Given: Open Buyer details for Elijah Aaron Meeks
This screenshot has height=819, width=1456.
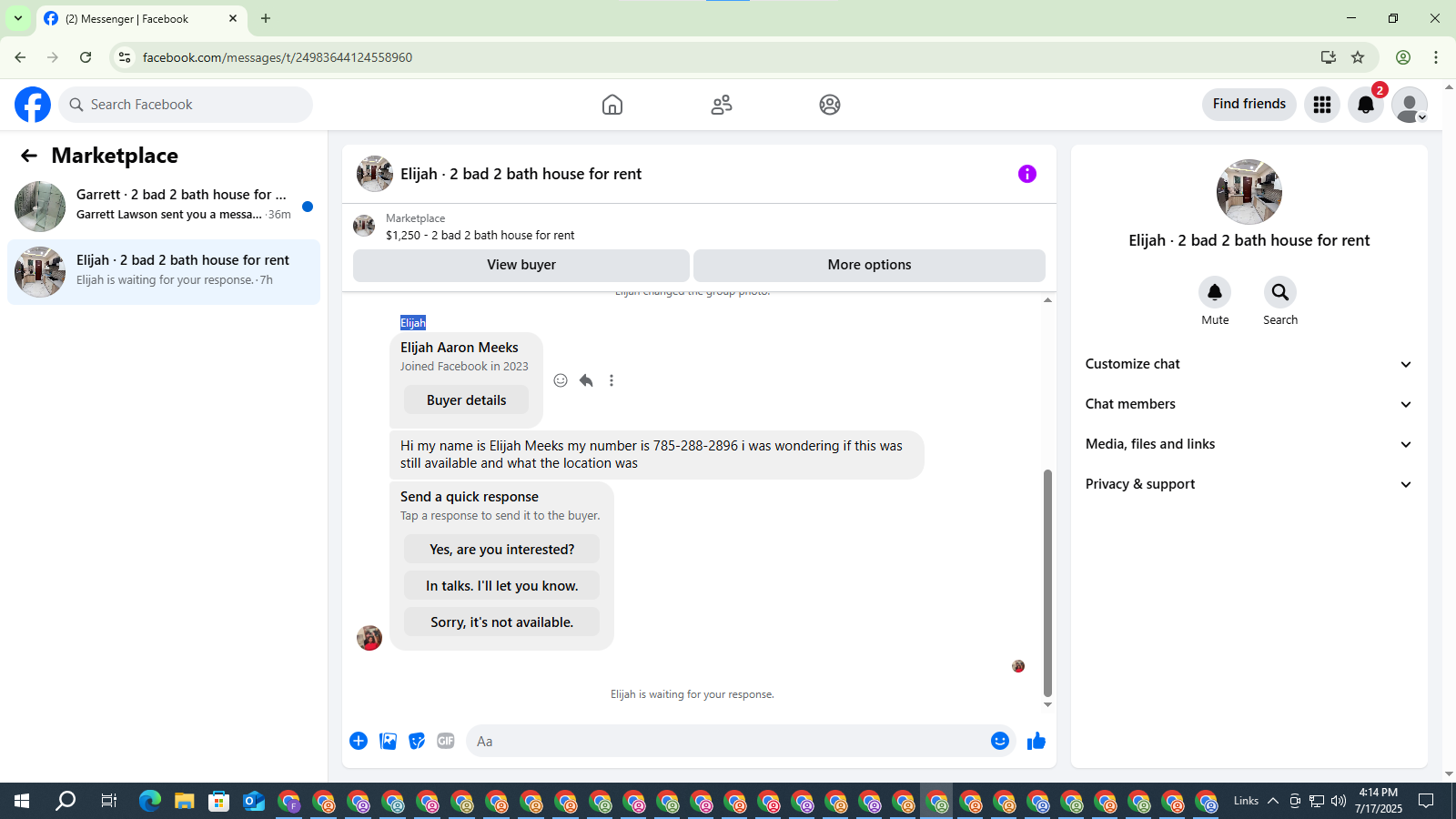Looking at the screenshot, I should tap(466, 400).
